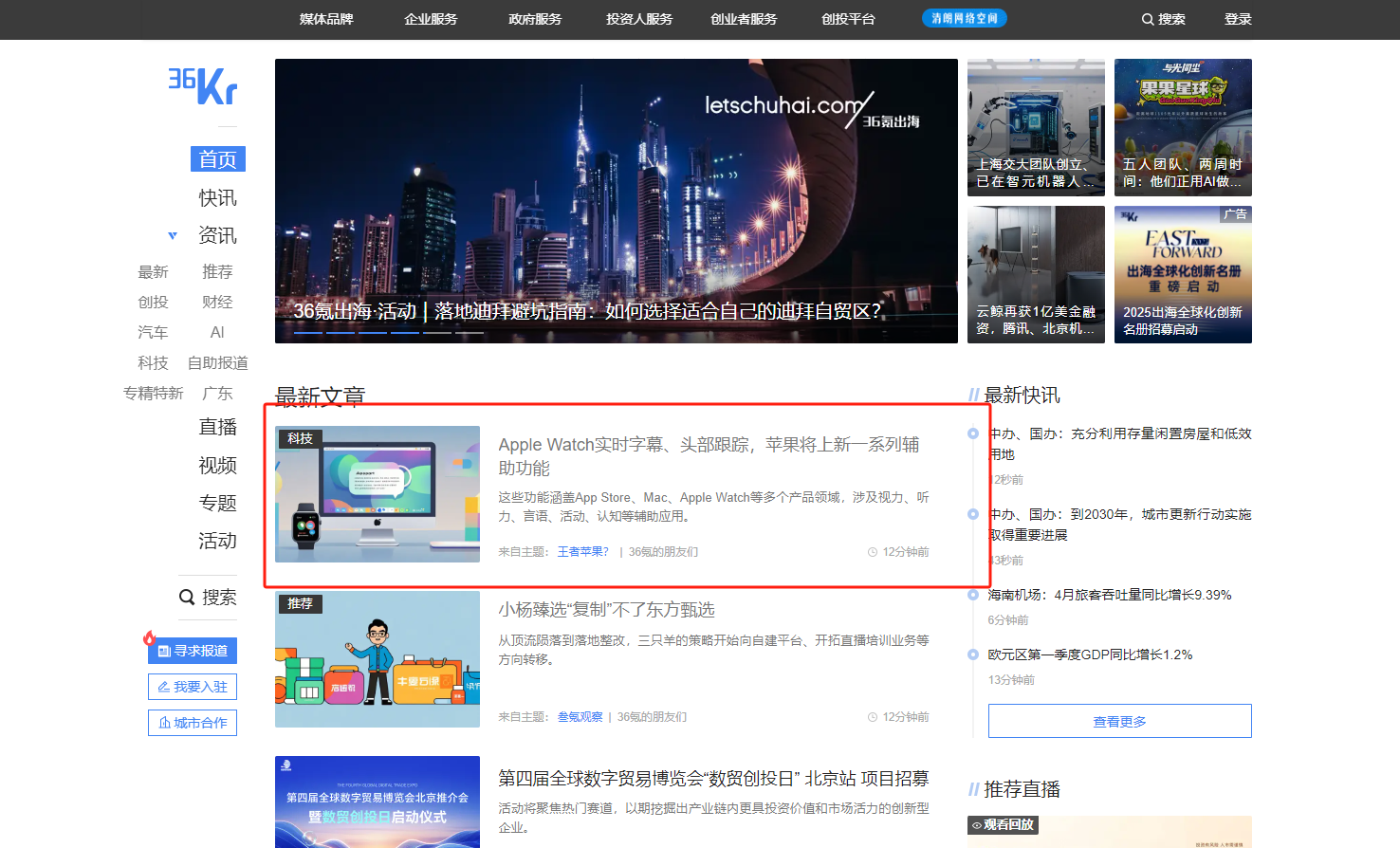Open 媒体品牌 in the top navigation

click(x=326, y=19)
